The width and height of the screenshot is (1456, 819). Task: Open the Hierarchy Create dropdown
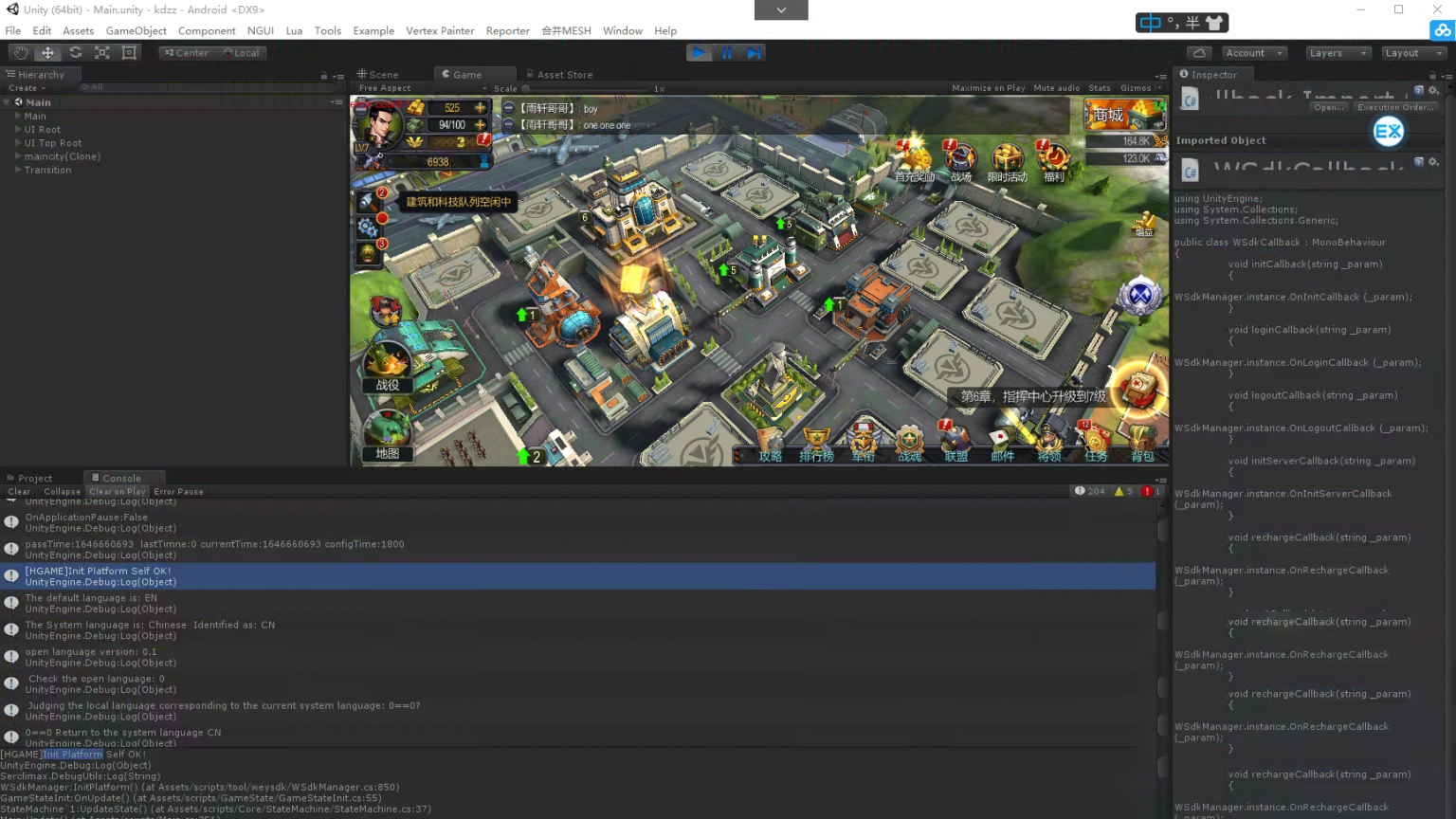(27, 88)
